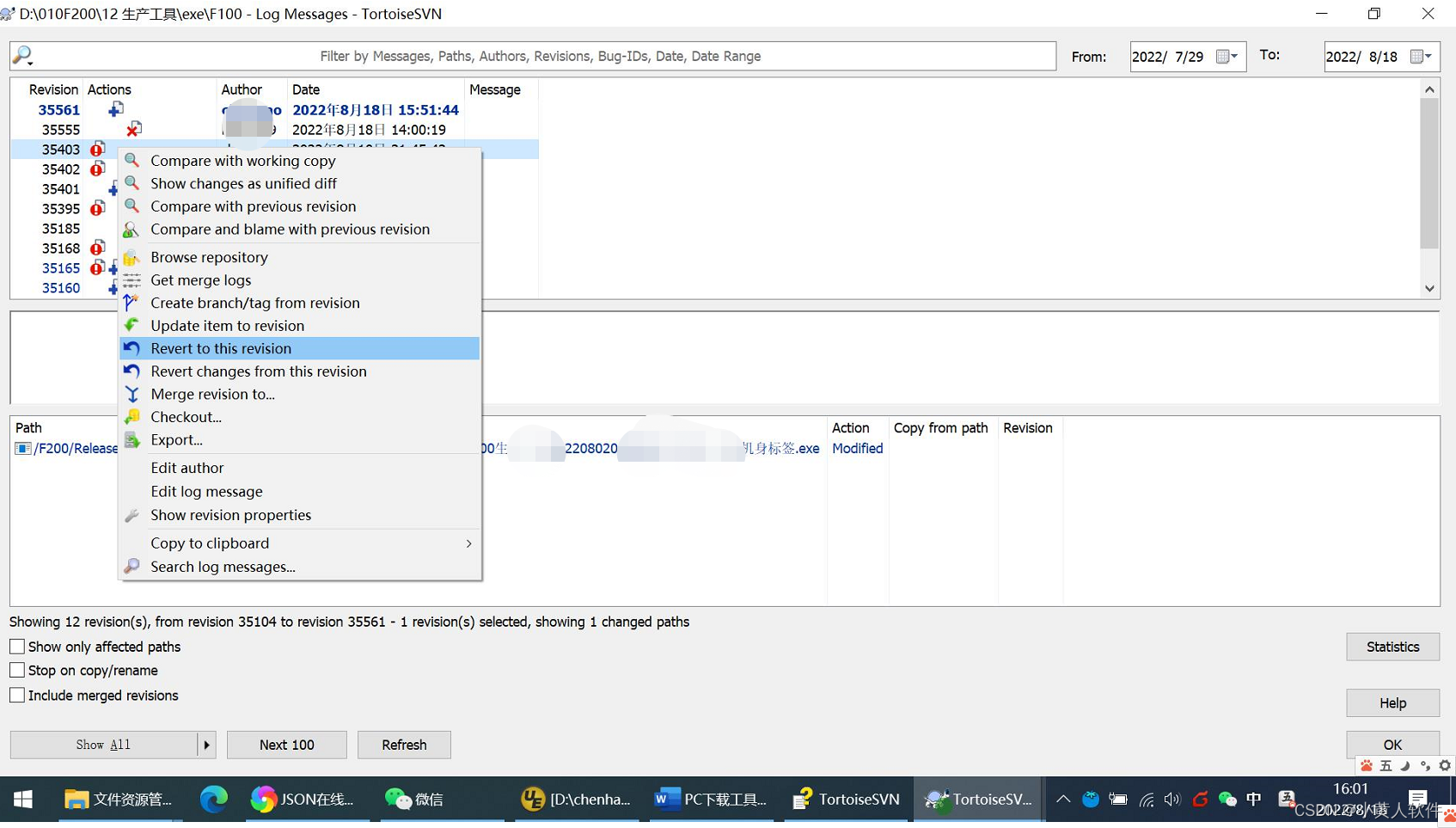The height and width of the screenshot is (828, 1456).
Task: Click the Export icon in context menu
Action: [x=132, y=439]
